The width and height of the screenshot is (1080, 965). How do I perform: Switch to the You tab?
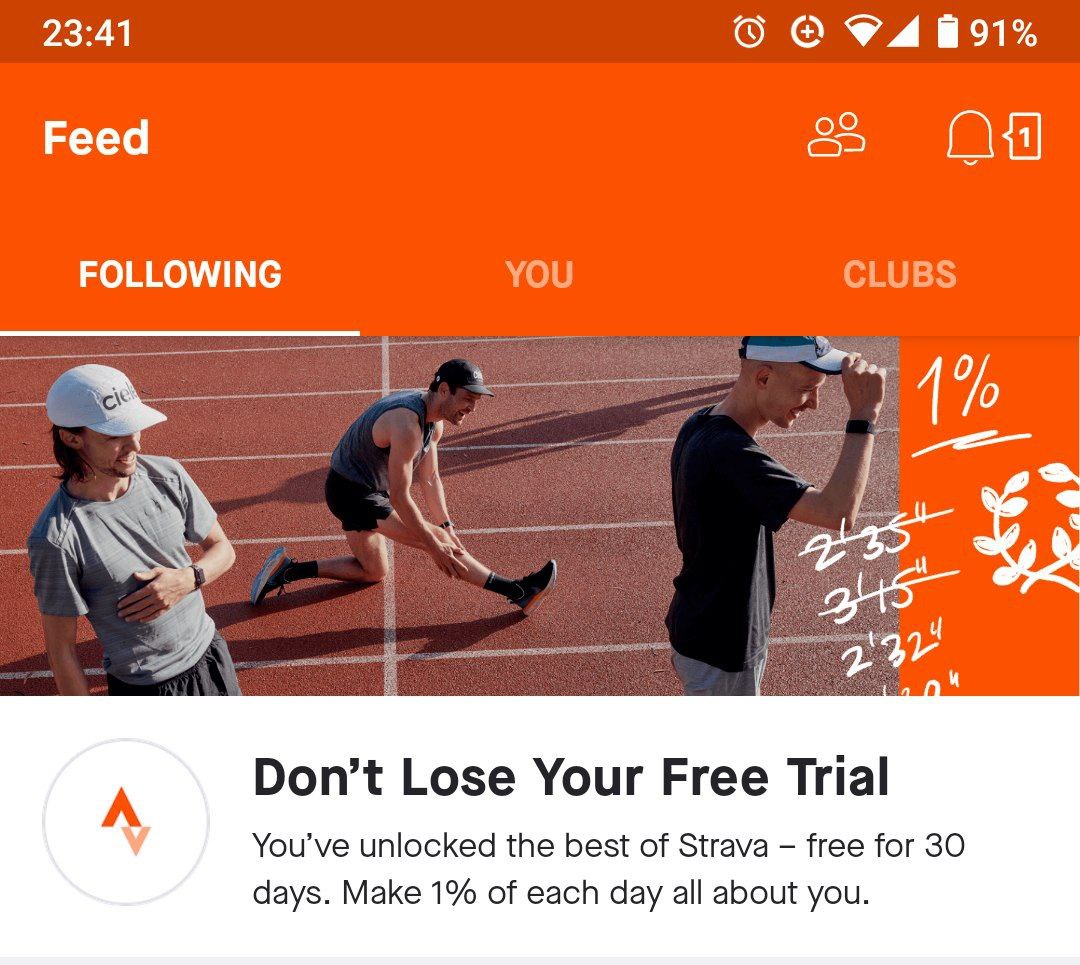[x=539, y=274]
